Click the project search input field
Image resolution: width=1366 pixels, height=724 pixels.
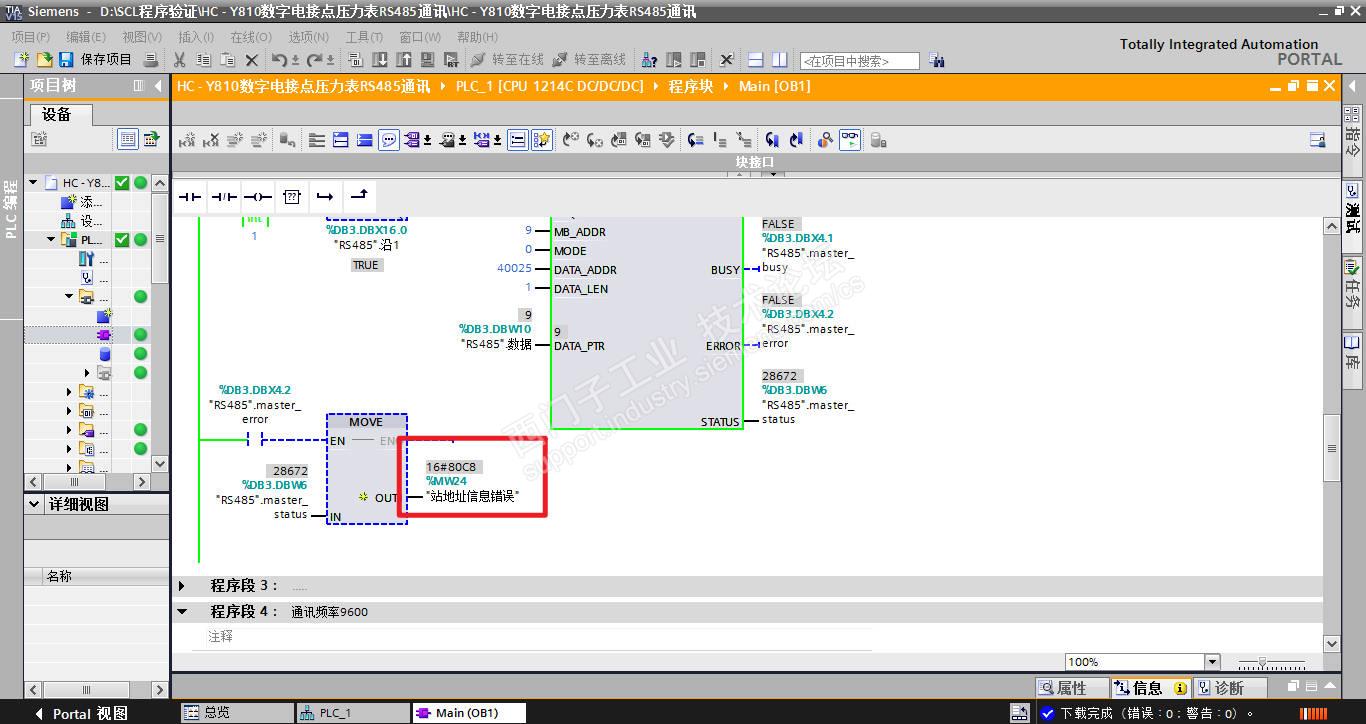859,61
